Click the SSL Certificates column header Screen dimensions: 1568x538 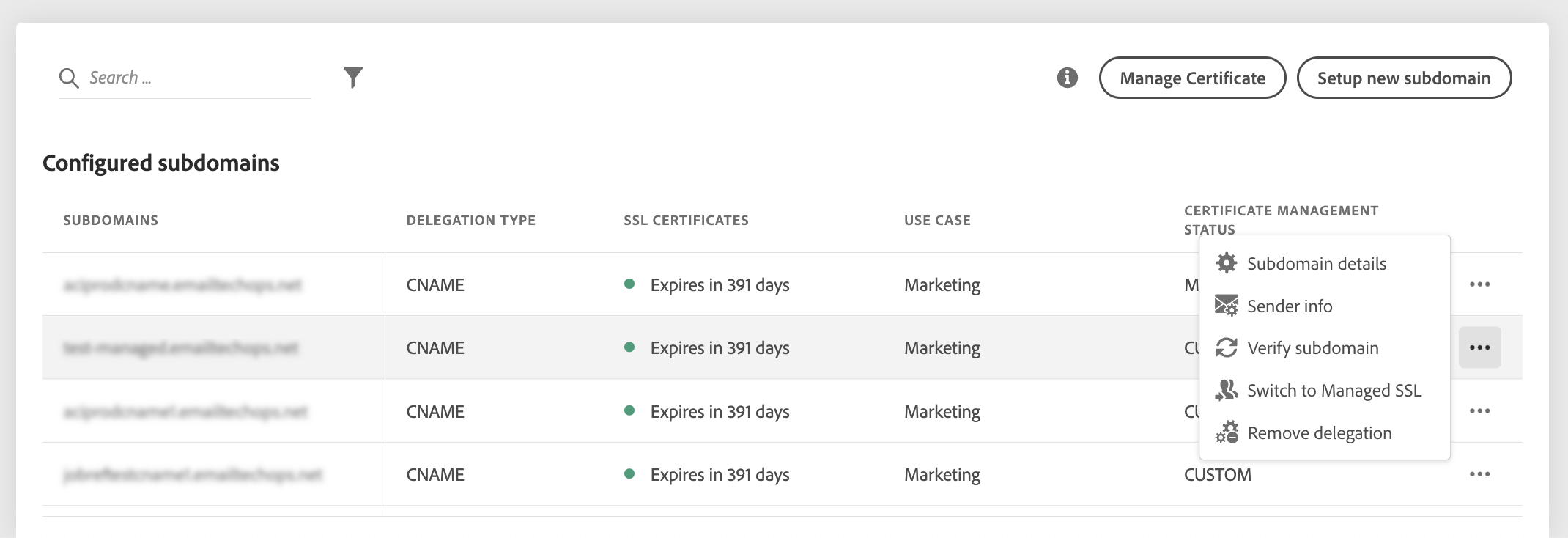click(x=686, y=221)
